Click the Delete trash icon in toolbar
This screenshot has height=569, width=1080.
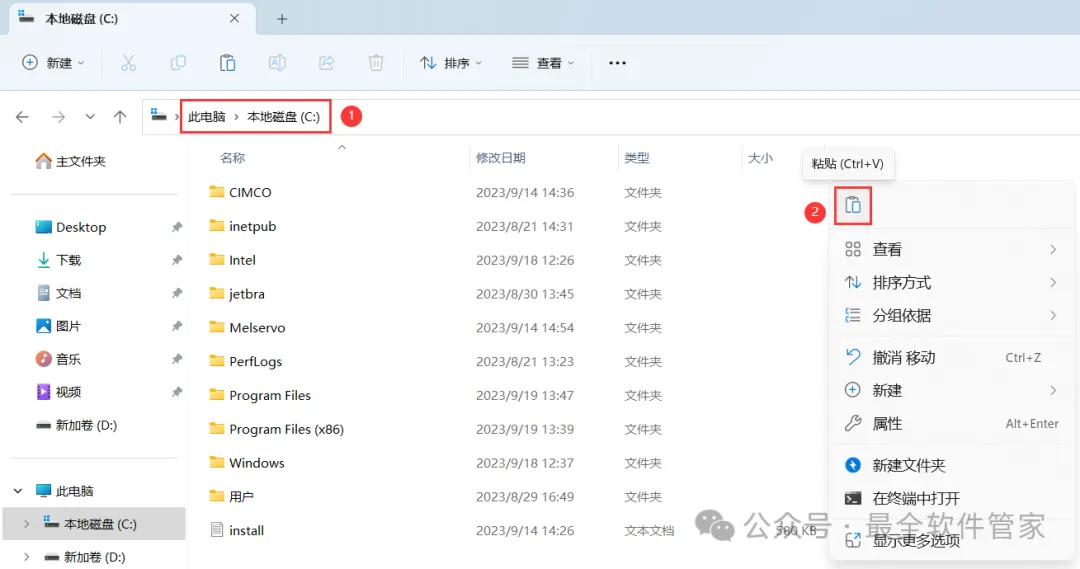click(x=376, y=63)
